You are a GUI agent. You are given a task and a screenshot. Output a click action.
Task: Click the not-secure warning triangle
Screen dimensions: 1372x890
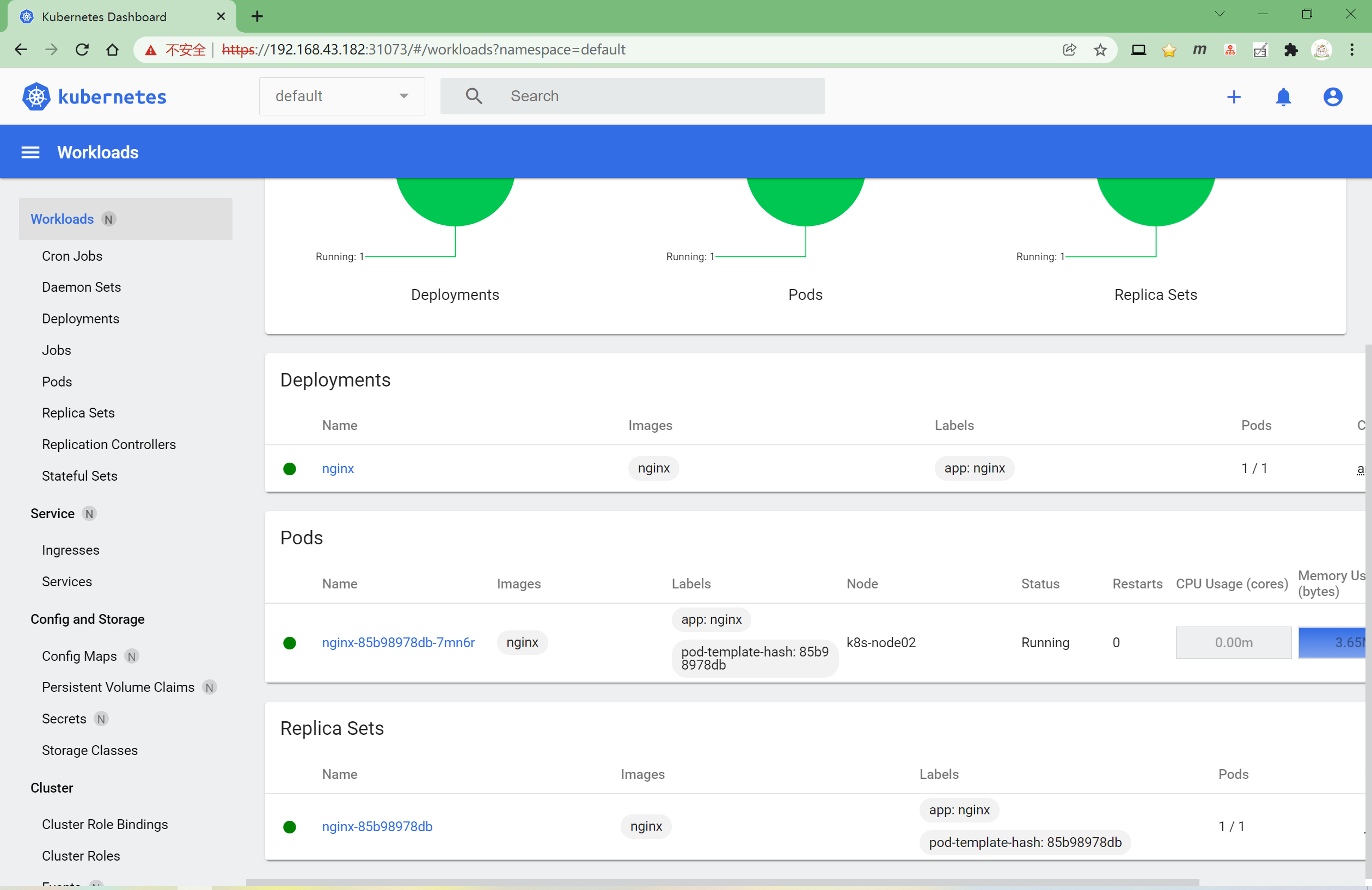tap(150, 50)
